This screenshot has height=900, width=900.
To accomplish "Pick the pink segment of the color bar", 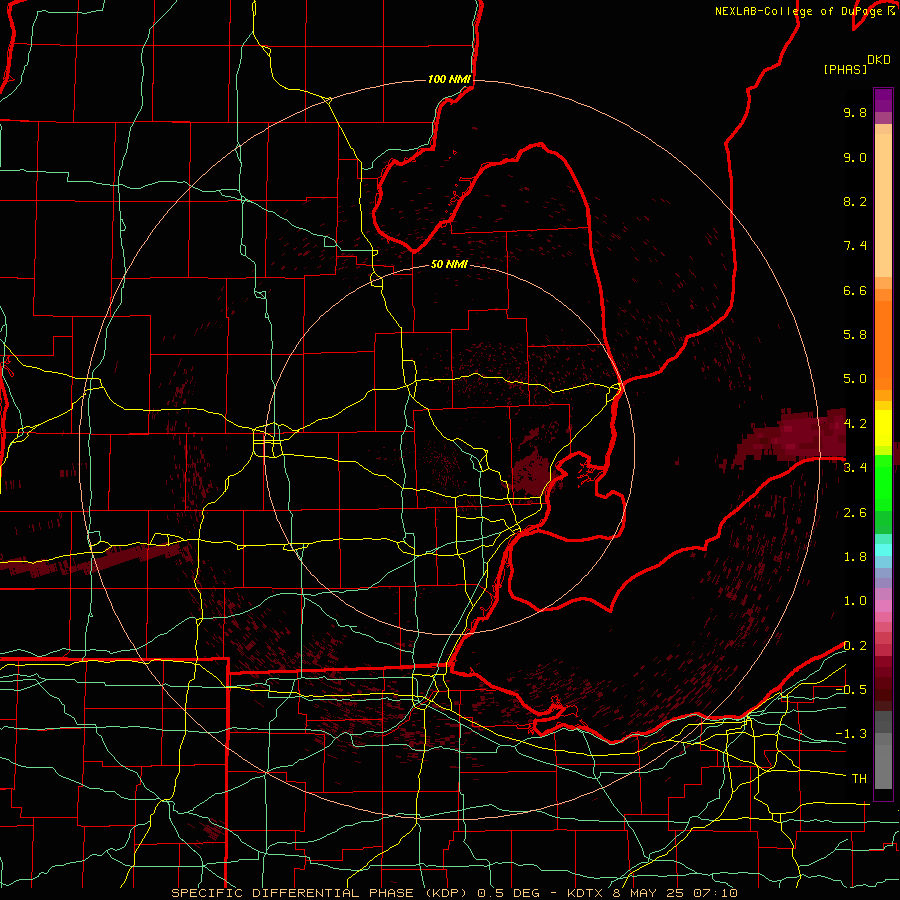I will pos(883,606).
